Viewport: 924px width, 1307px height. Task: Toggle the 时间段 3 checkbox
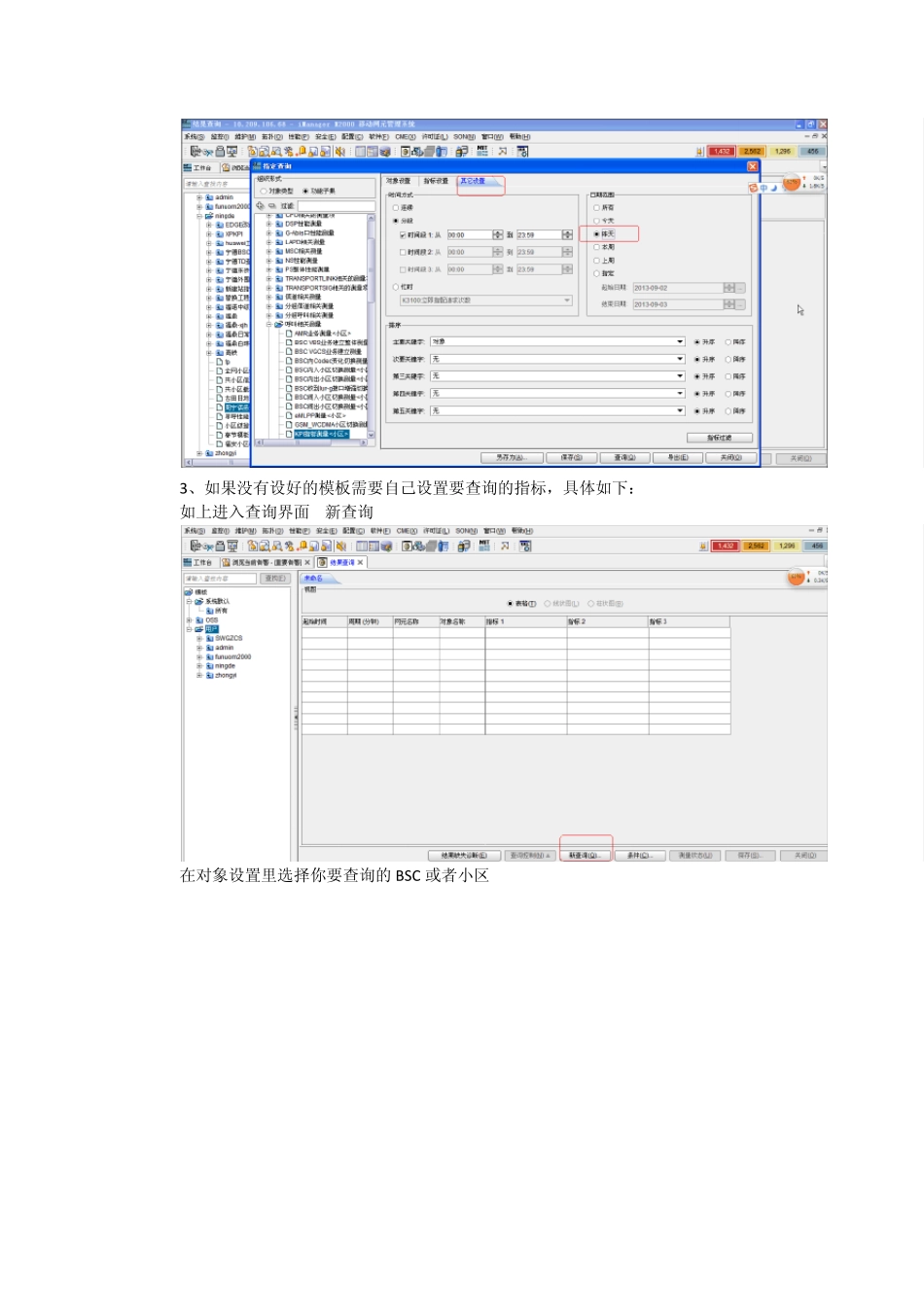(403, 269)
